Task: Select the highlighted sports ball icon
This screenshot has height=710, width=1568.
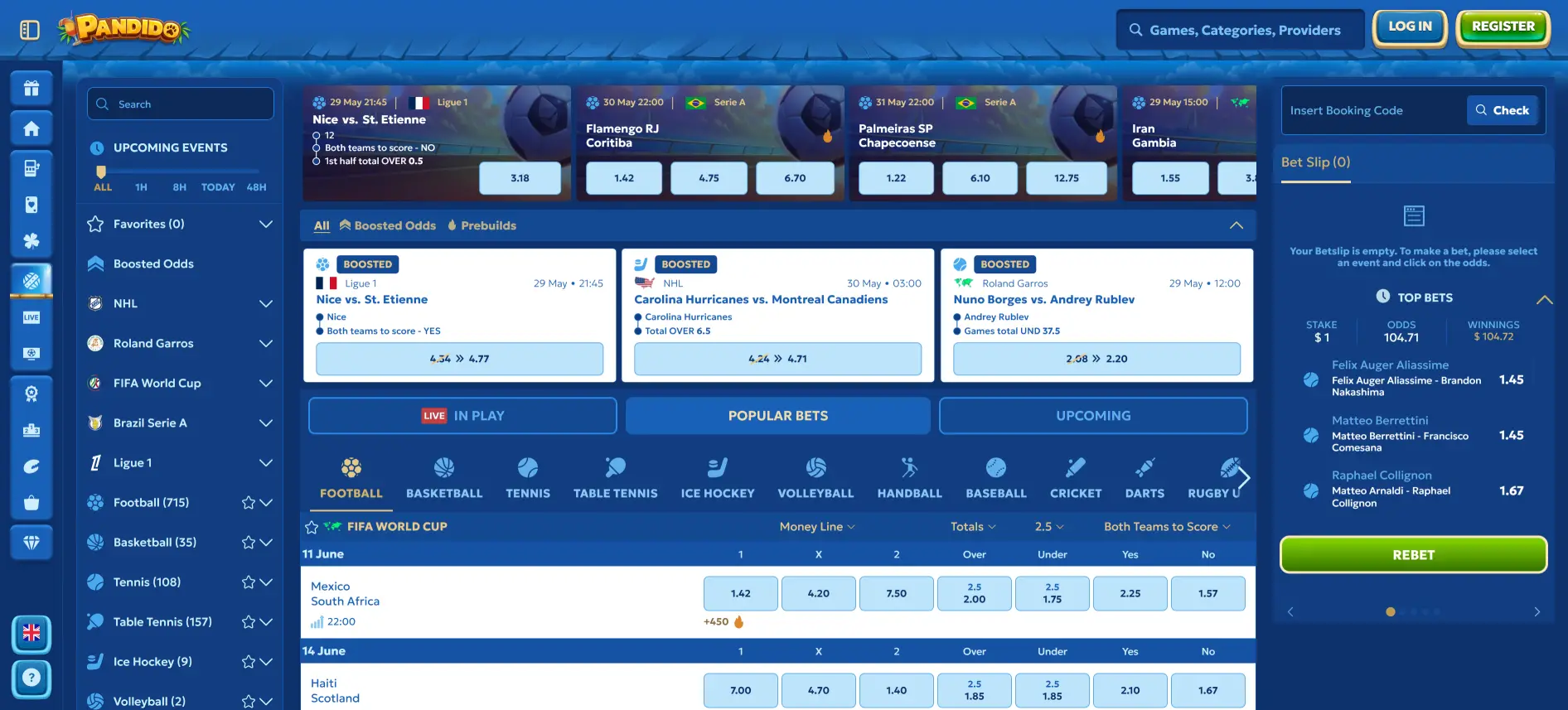Action: click(31, 281)
